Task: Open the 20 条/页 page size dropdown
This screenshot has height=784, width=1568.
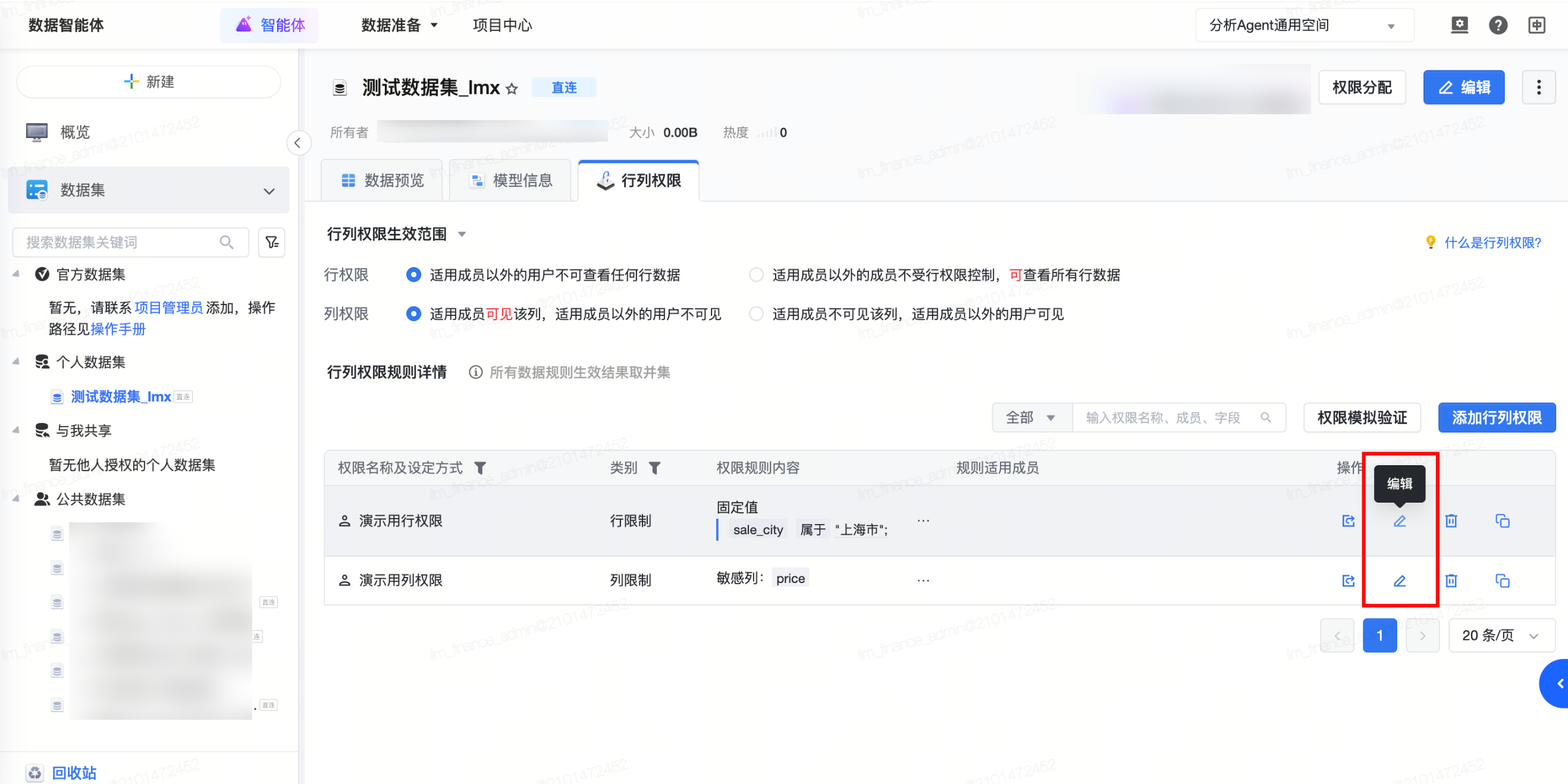Action: coord(1500,635)
